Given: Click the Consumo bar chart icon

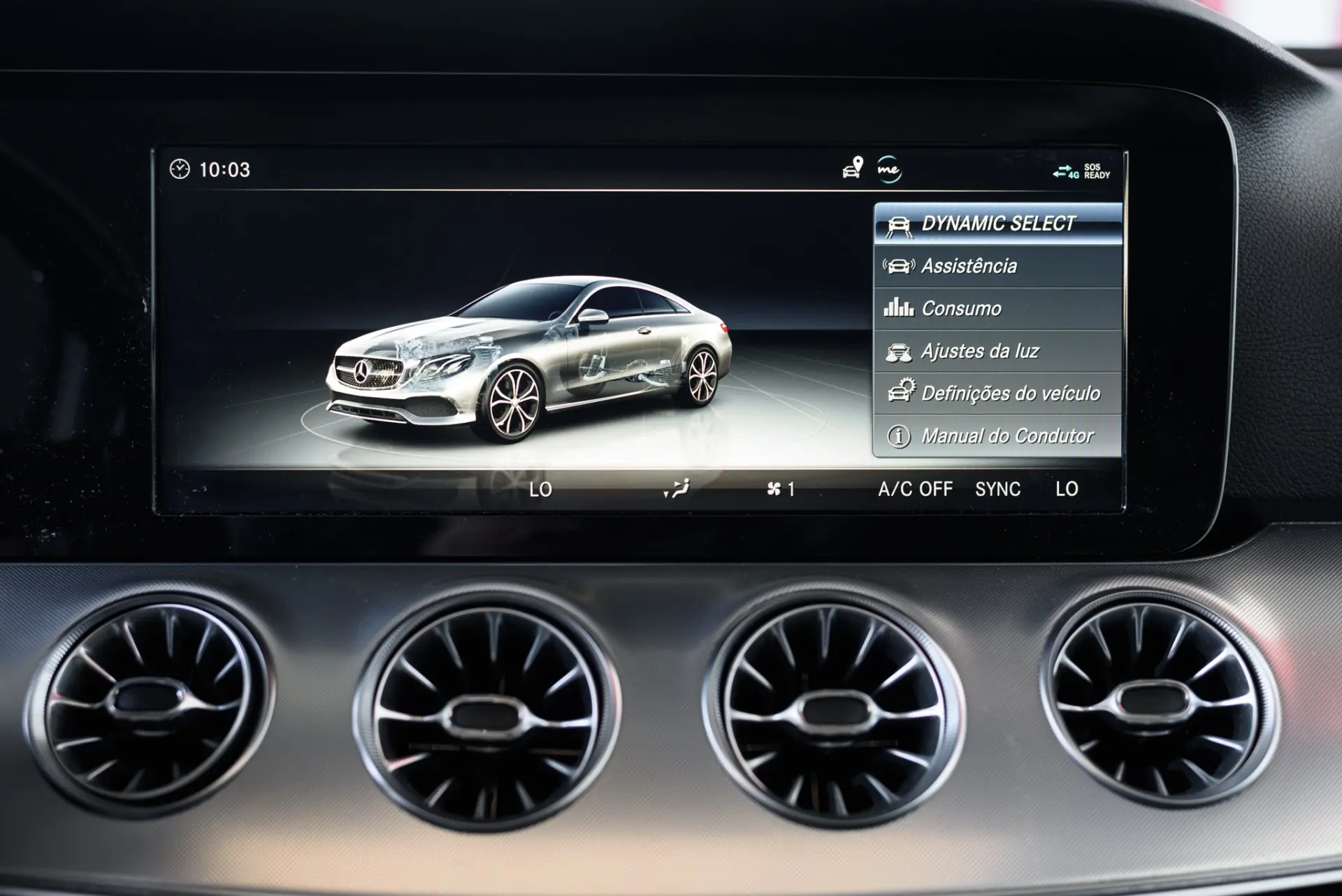Looking at the screenshot, I should pyautogui.click(x=899, y=308).
